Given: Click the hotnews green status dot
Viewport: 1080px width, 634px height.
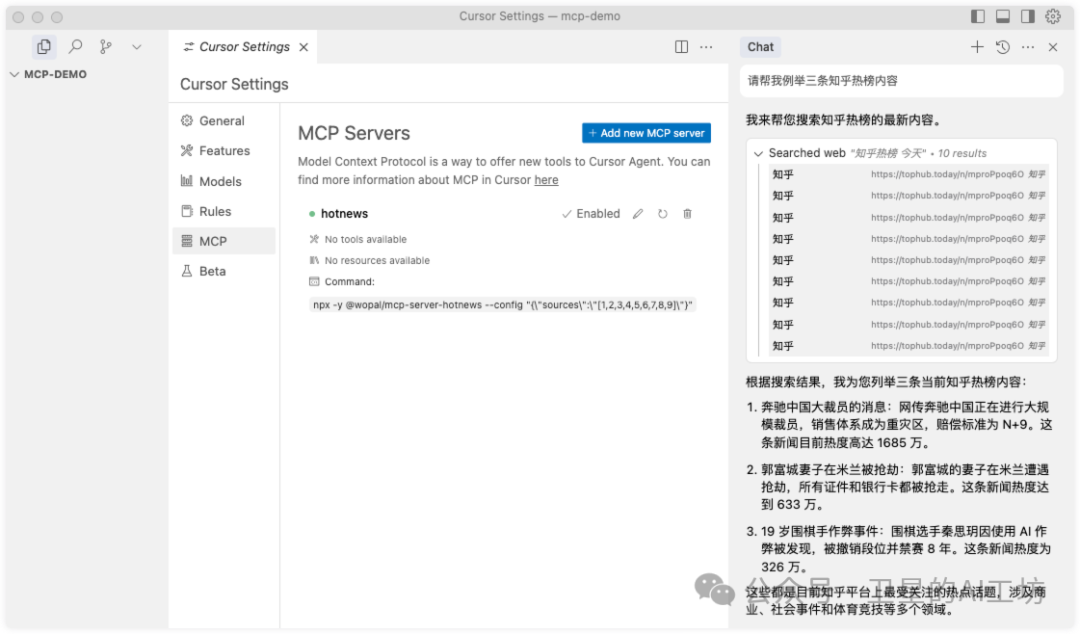Looking at the screenshot, I should 312,214.
